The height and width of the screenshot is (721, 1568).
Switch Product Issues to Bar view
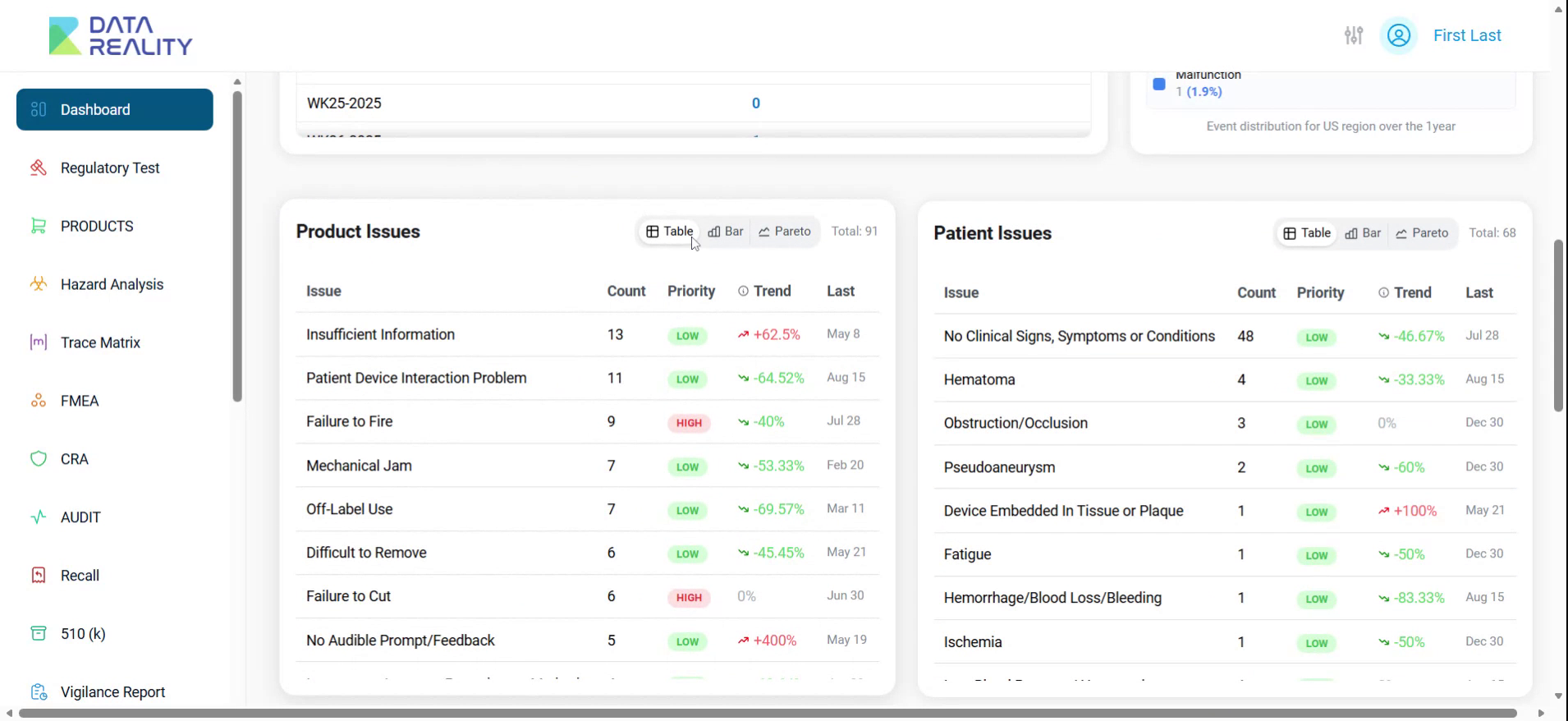726,232
